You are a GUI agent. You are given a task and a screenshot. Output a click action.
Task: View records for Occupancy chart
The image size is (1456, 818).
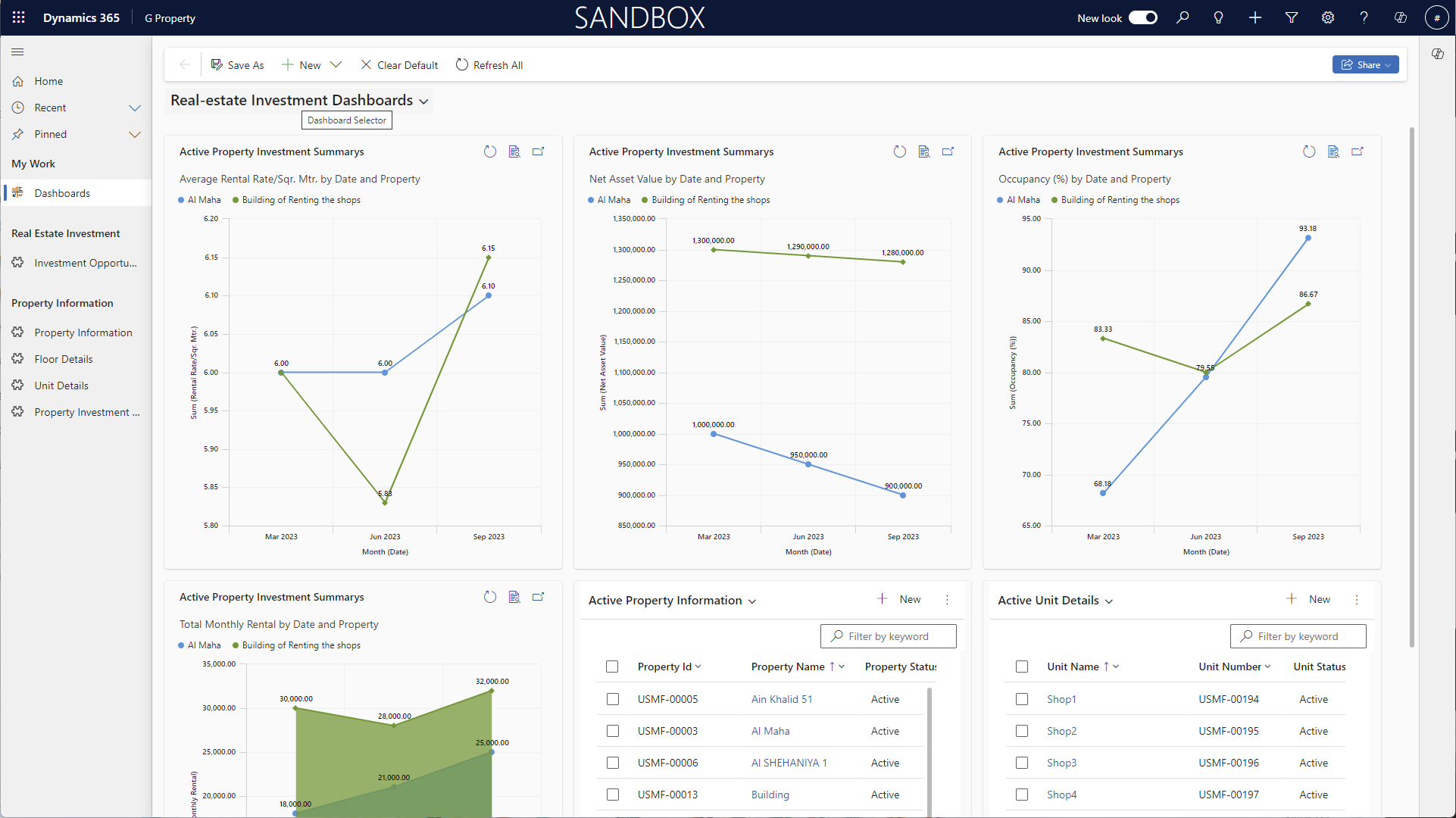1333,151
